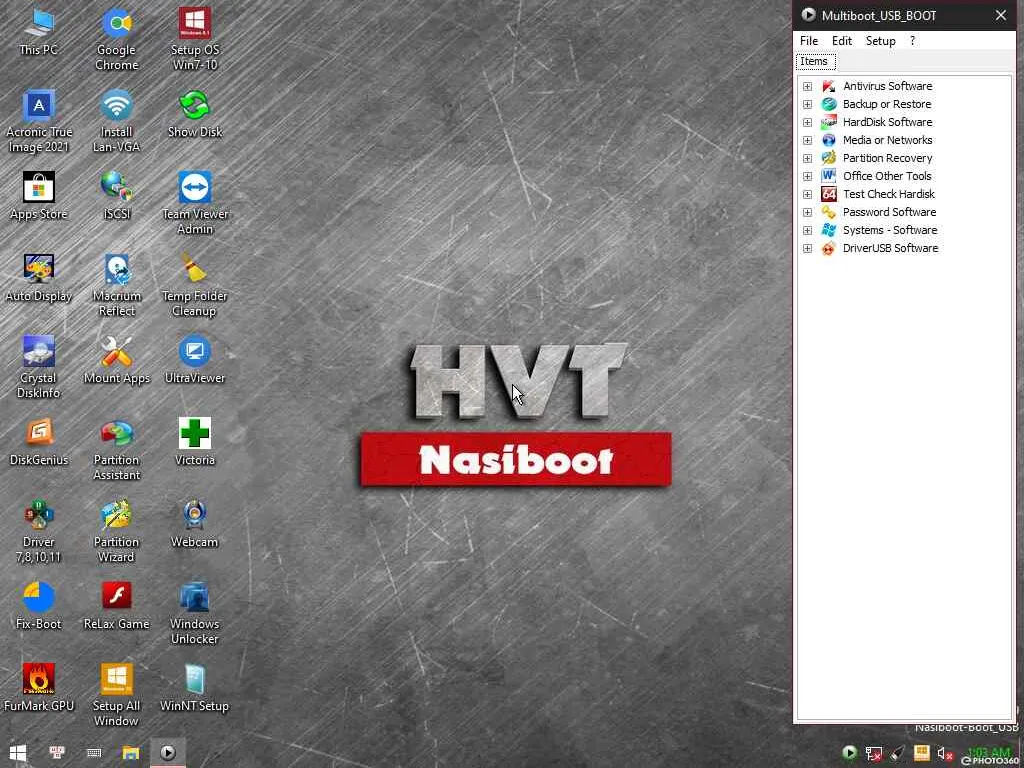Launch Partition Wizard shortcut
Image resolution: width=1024 pixels, height=768 pixels.
(116, 532)
